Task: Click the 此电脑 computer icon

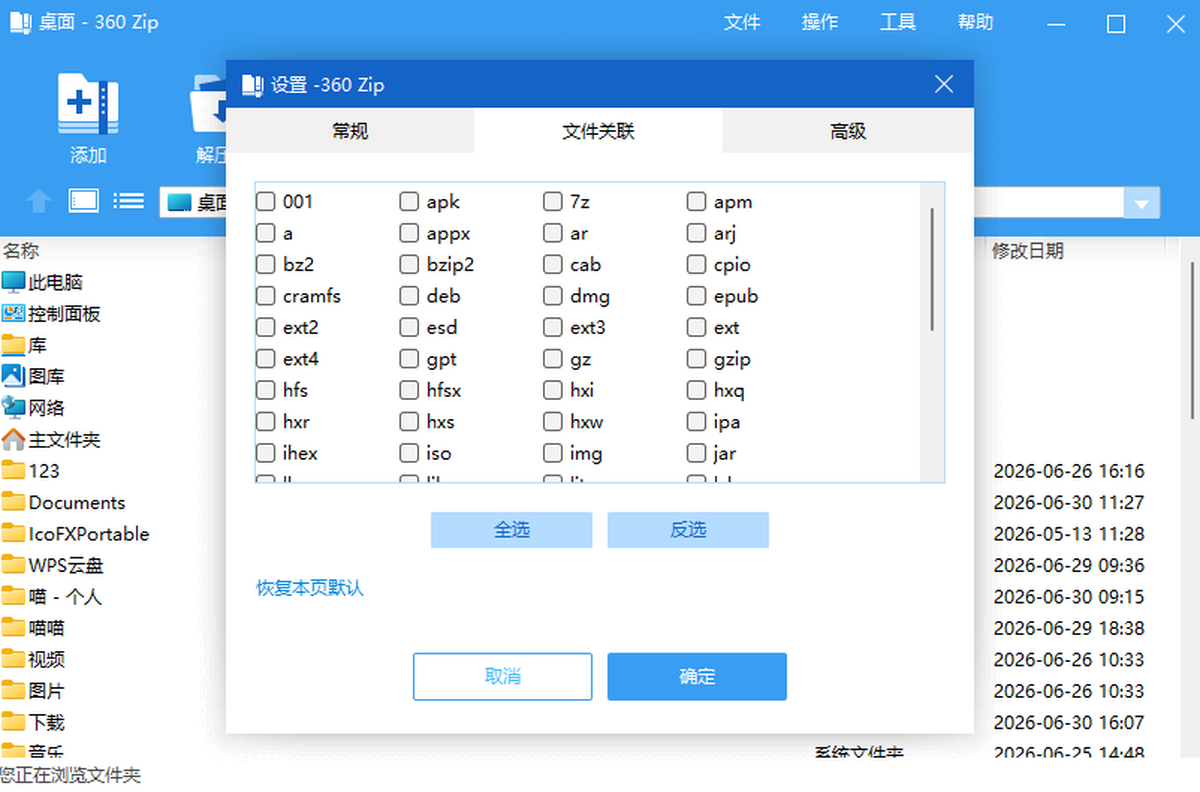Action: coord(13,282)
